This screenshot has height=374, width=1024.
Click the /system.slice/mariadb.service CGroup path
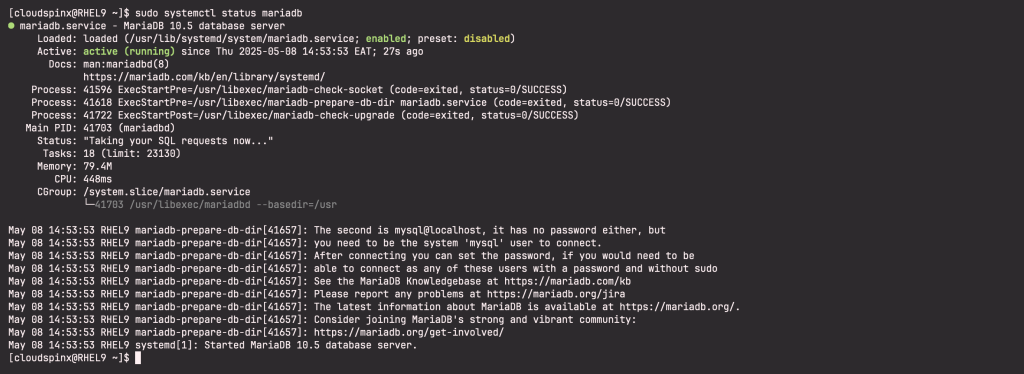[x=167, y=192]
